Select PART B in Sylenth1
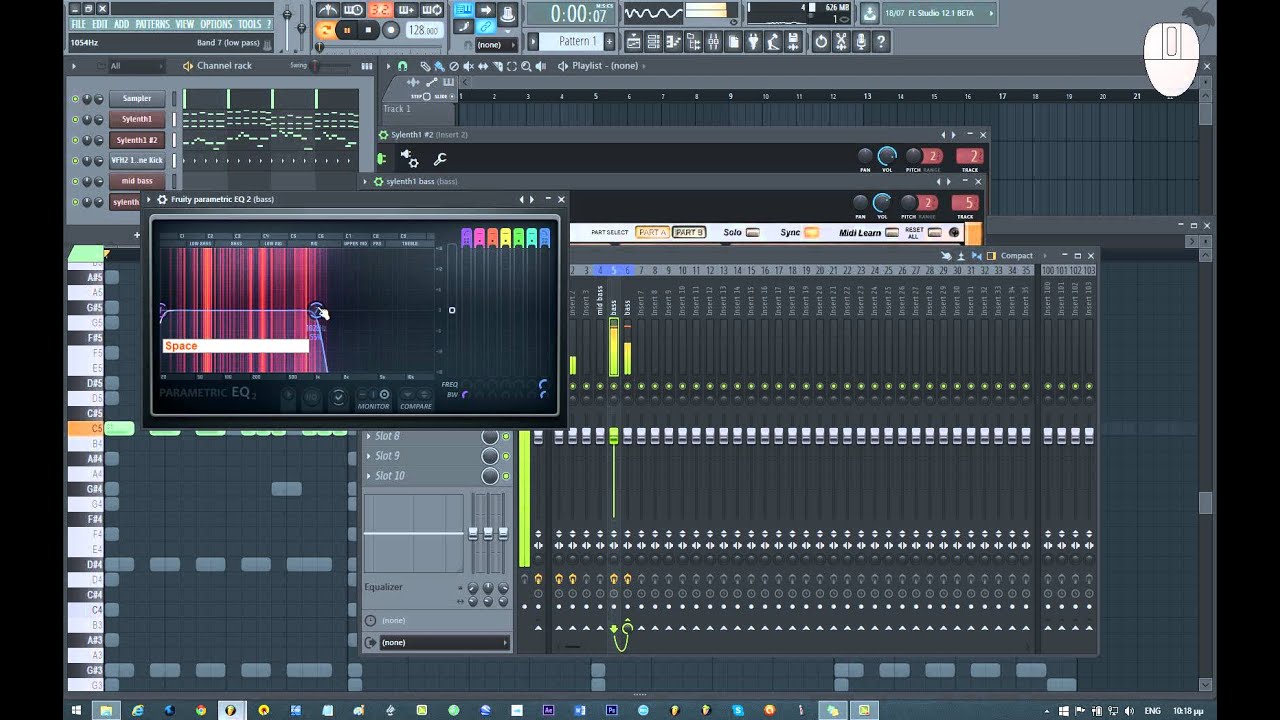The height and width of the screenshot is (720, 1280). point(689,232)
